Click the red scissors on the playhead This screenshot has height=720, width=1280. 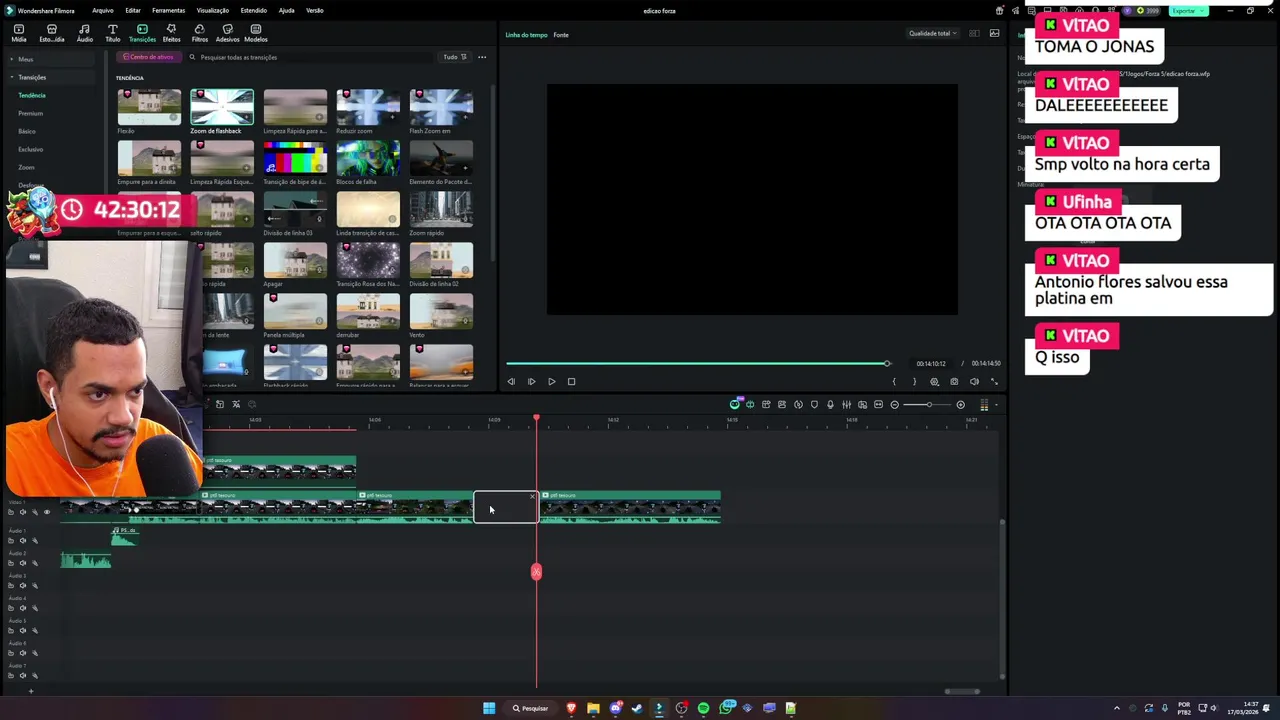536,571
